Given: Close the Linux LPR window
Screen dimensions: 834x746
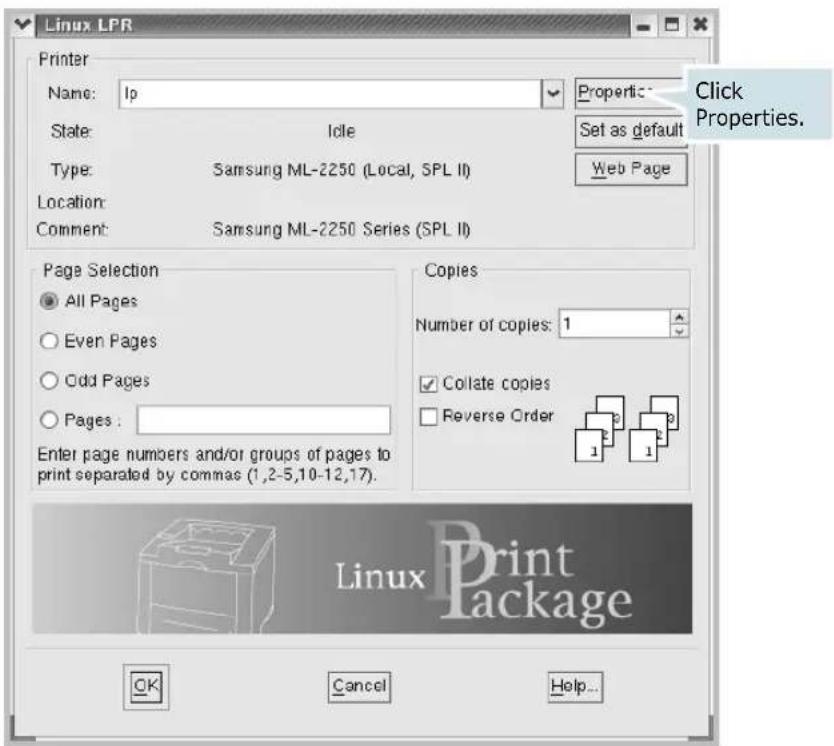Looking at the screenshot, I should [x=700, y=25].
